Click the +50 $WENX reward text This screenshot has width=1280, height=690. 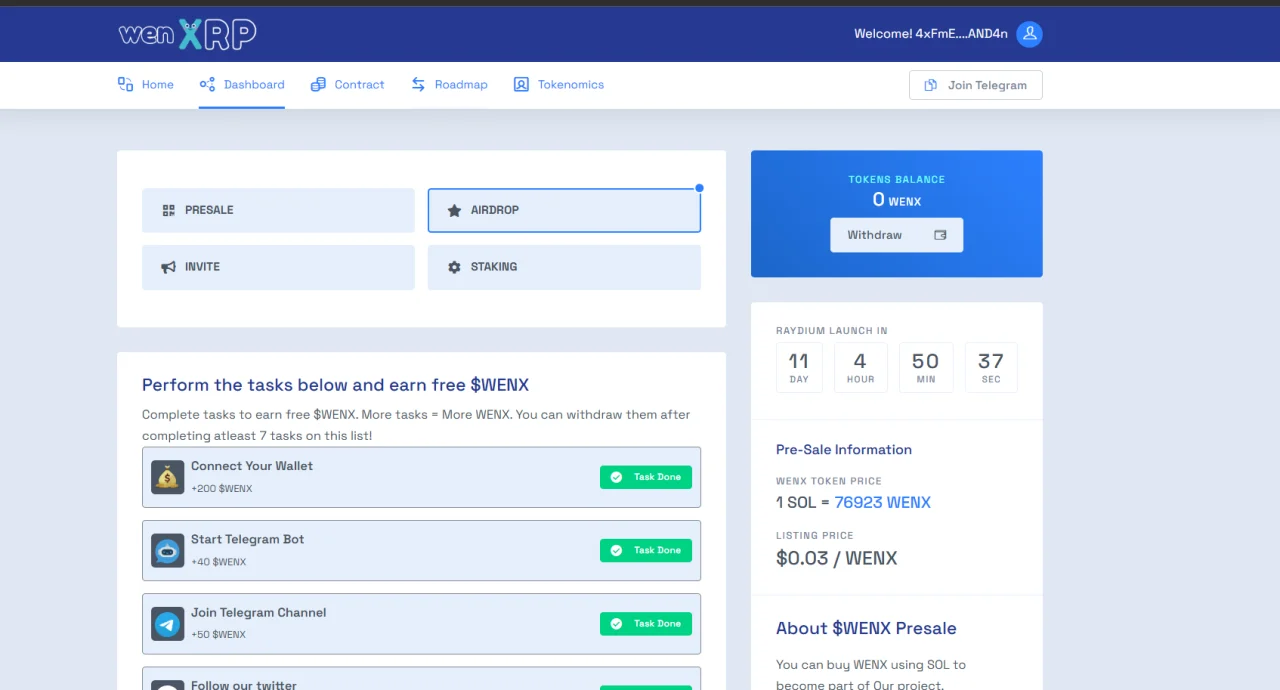click(219, 635)
